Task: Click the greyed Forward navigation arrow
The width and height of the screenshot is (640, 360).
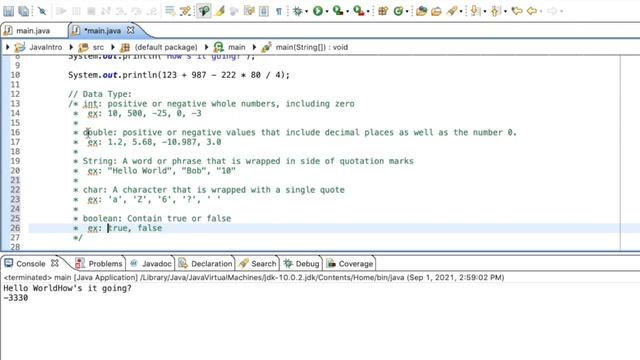Action: [552, 11]
